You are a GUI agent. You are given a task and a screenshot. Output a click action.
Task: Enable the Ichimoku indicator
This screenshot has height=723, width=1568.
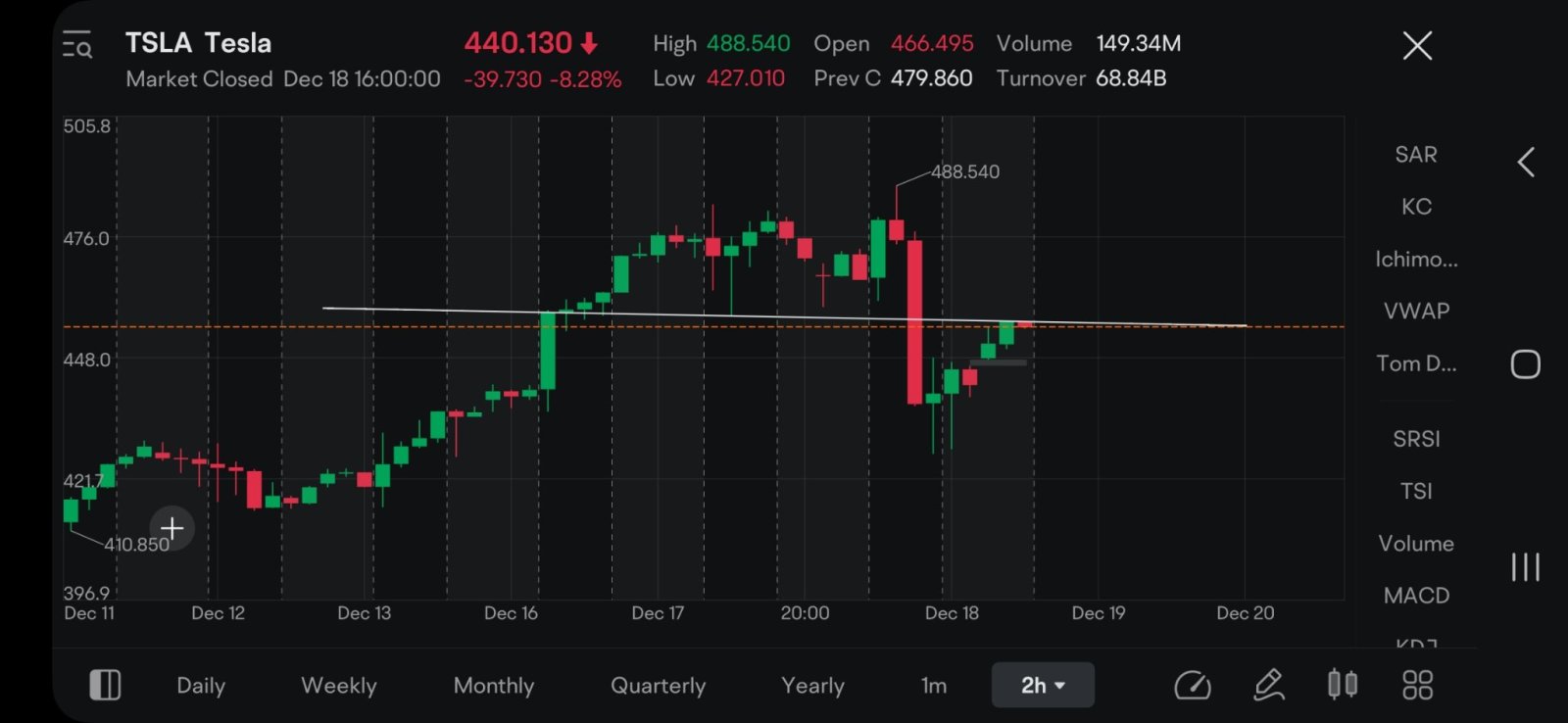pos(1416,260)
